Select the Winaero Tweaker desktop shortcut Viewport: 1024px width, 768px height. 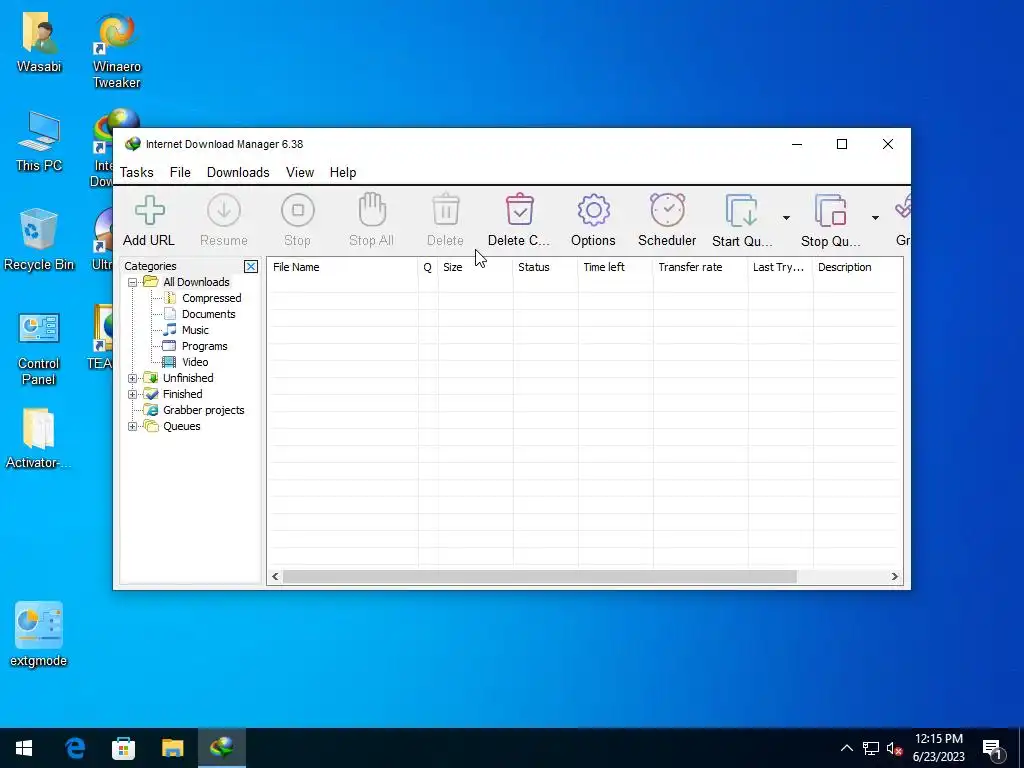(117, 50)
